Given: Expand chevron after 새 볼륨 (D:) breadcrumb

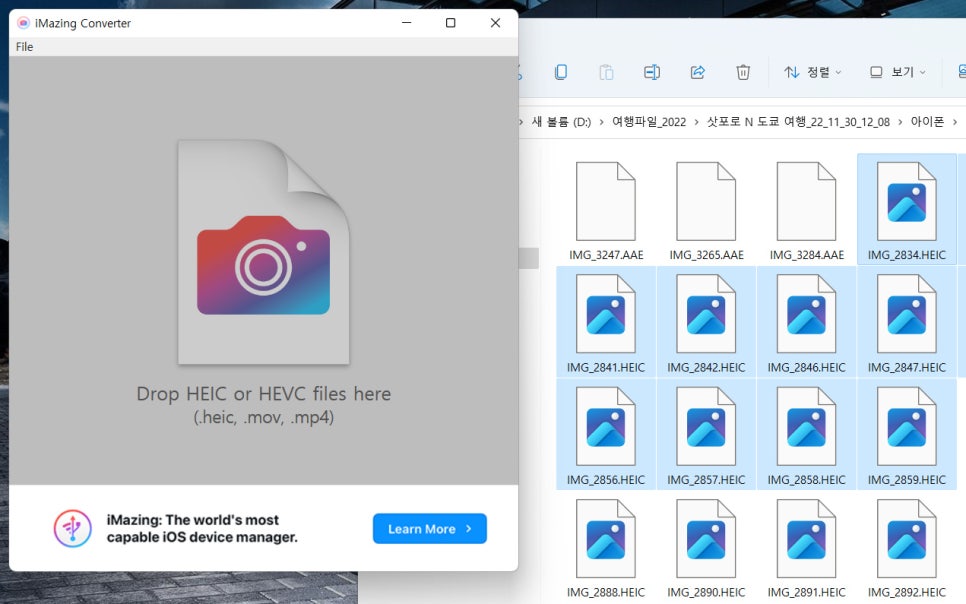Looking at the screenshot, I should click(601, 122).
